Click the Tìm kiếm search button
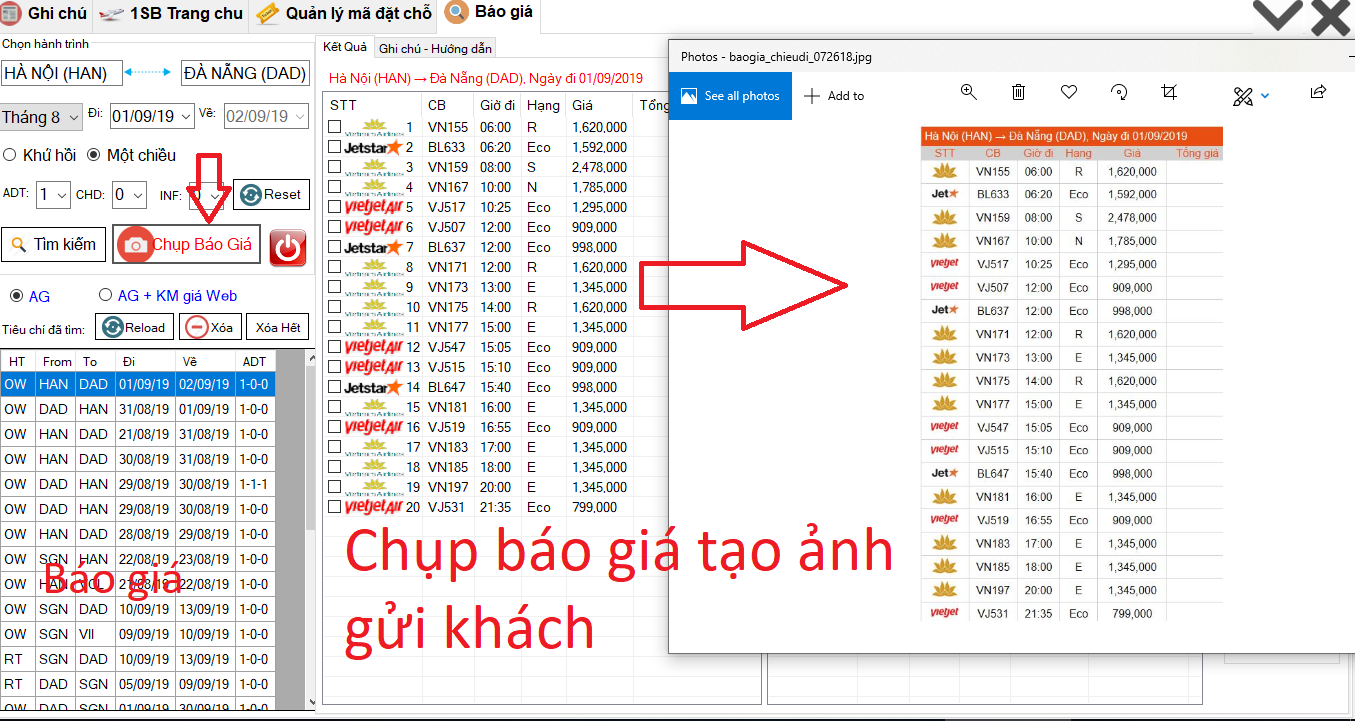This screenshot has height=721, width=1357. 54,244
